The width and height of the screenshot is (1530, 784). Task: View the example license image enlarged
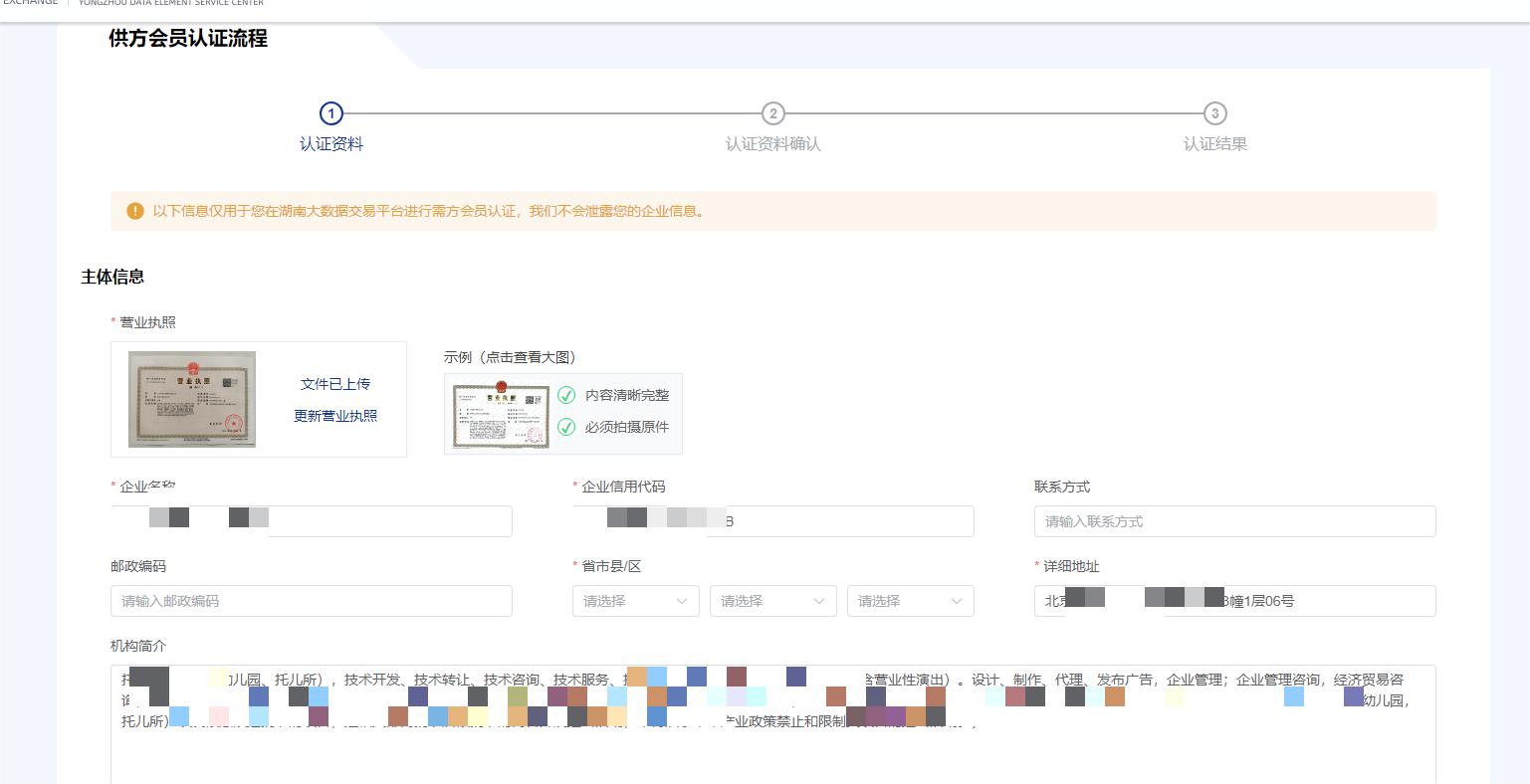point(501,414)
